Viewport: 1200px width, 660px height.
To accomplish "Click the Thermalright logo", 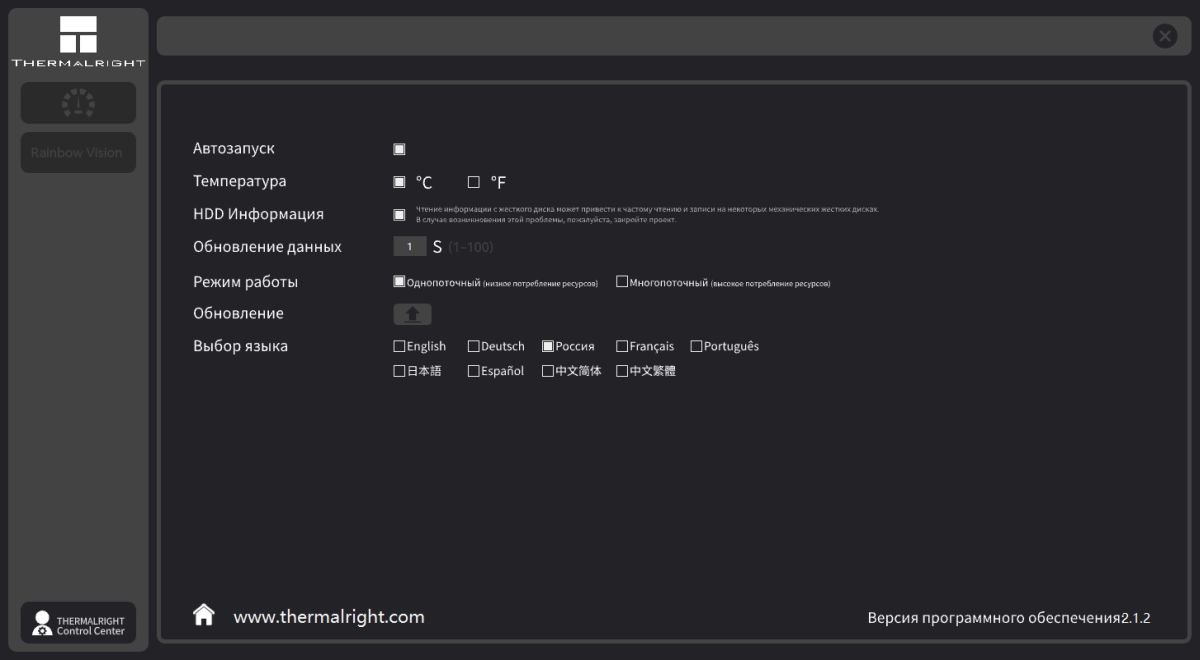I will tap(78, 41).
